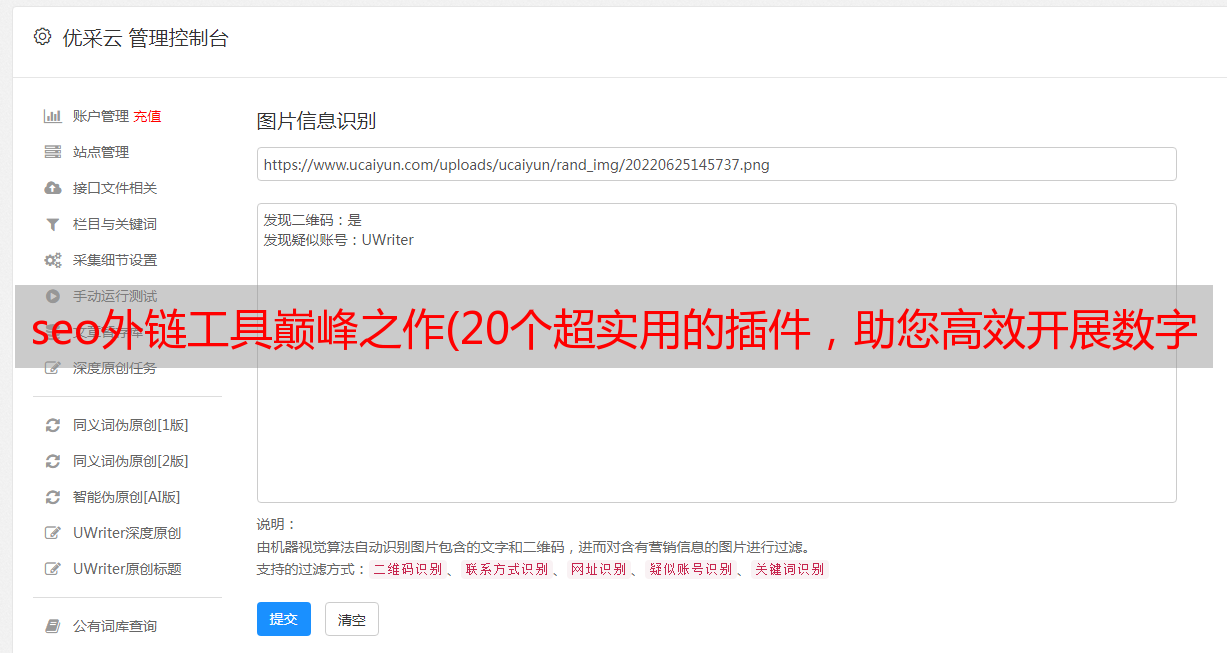The width and height of the screenshot is (1227, 653).
Task: Open 公有词库查询 menu item
Action: pos(115,626)
